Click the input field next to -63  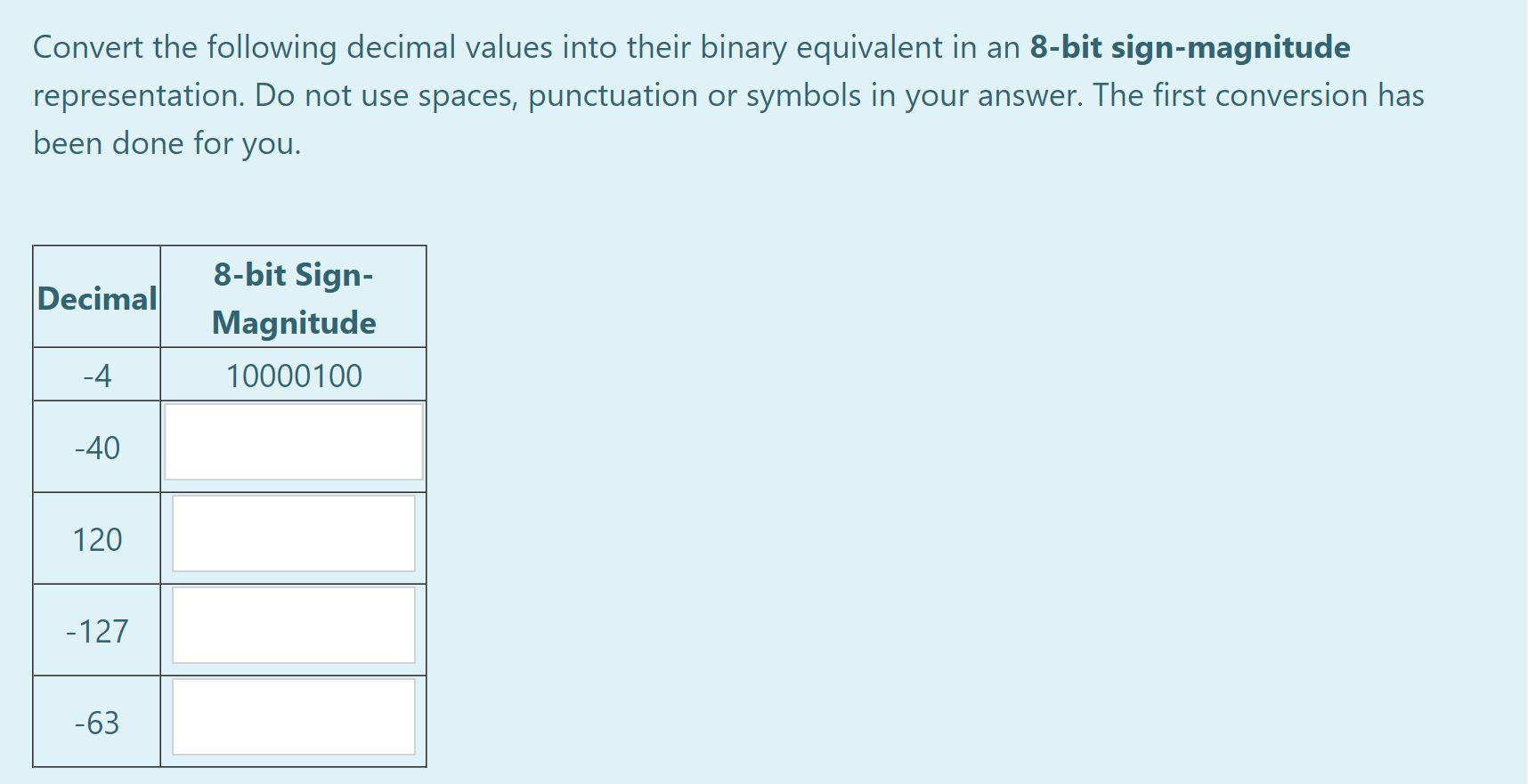pos(293,716)
